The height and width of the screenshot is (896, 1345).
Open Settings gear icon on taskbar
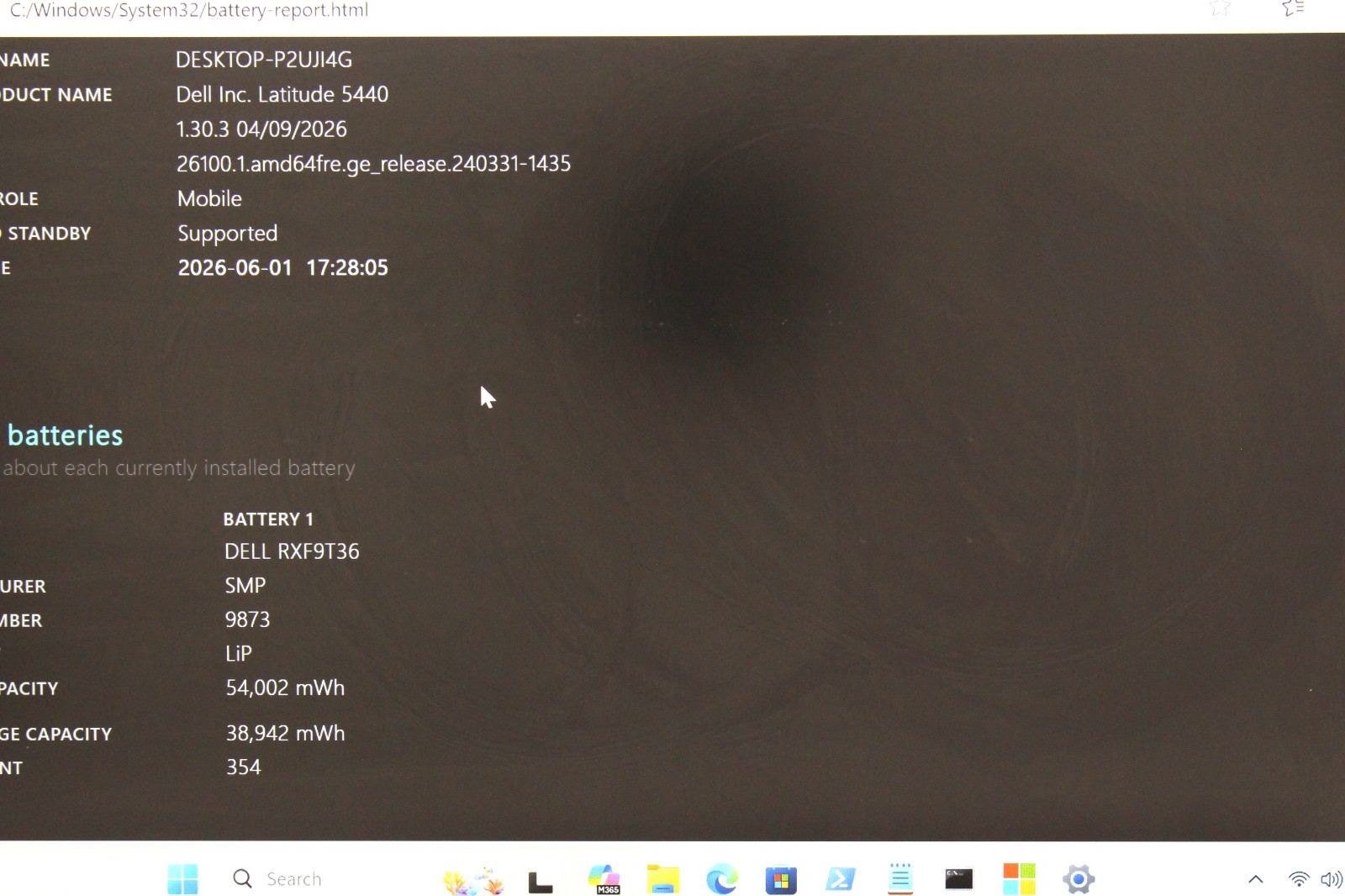[x=1079, y=880]
